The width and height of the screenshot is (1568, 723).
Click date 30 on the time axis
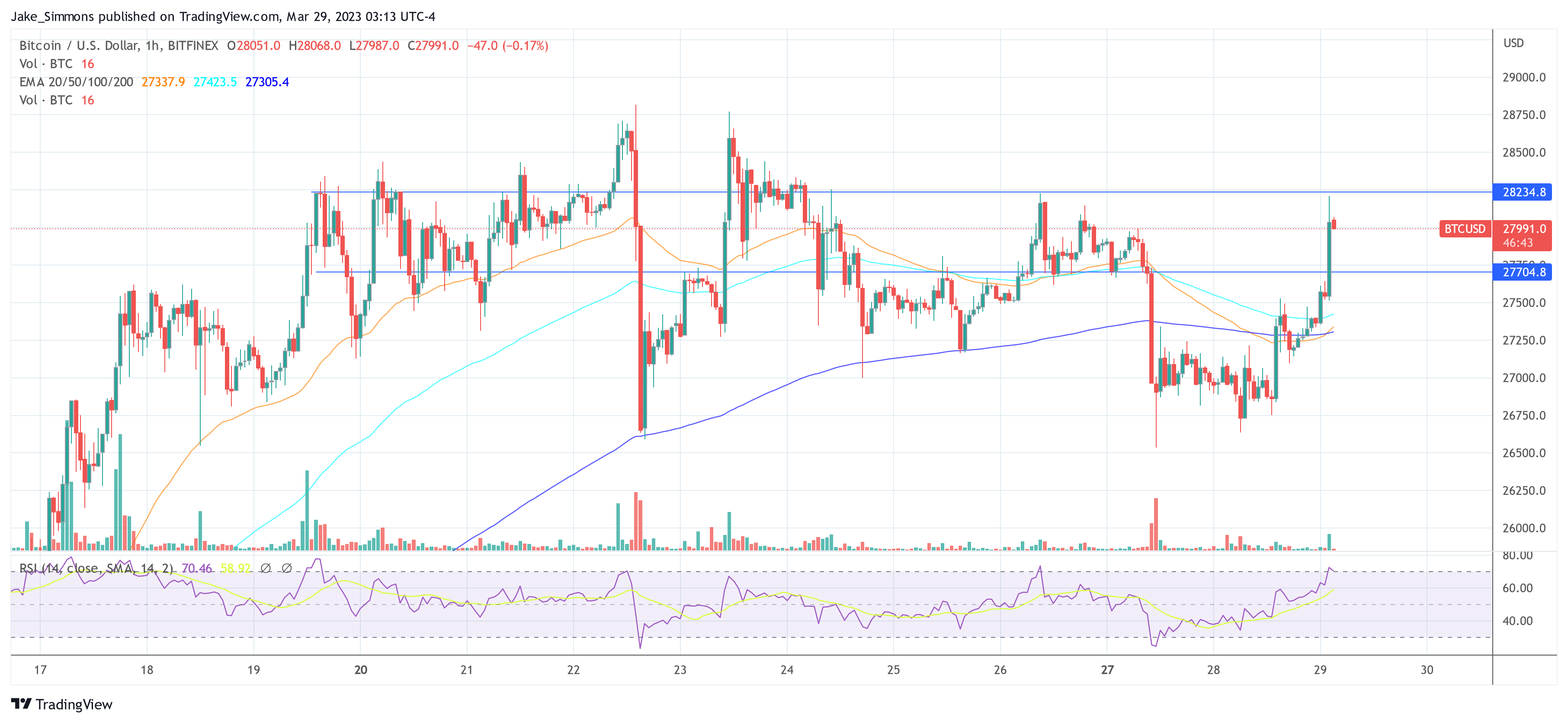pos(1427,670)
